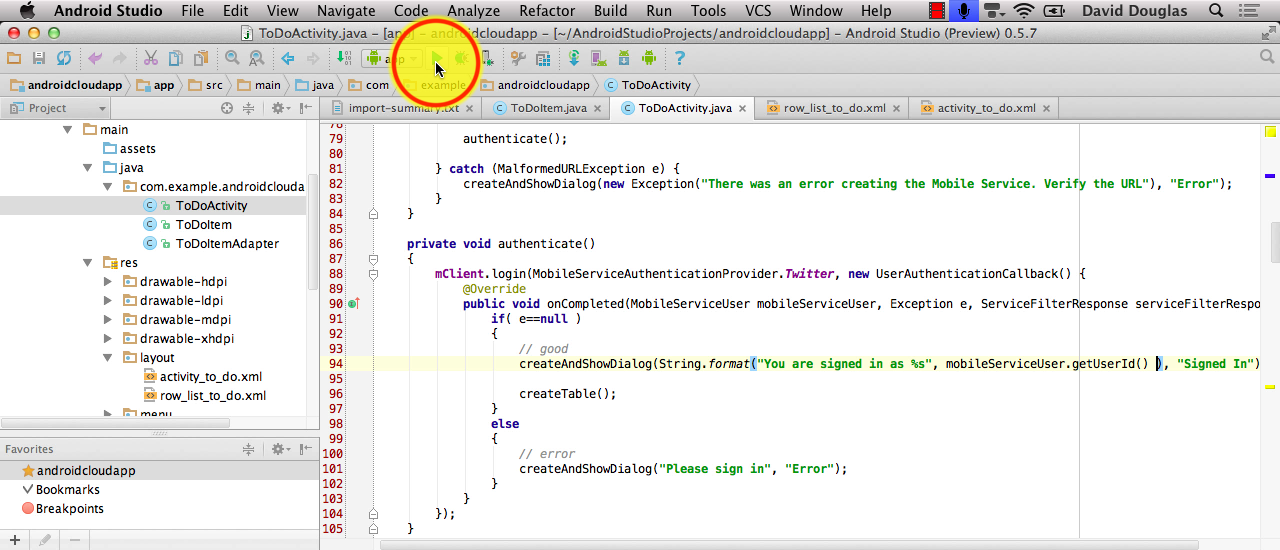Image resolution: width=1280 pixels, height=550 pixels.
Task: Open Settings with the wrench icon
Action: (x=518, y=58)
